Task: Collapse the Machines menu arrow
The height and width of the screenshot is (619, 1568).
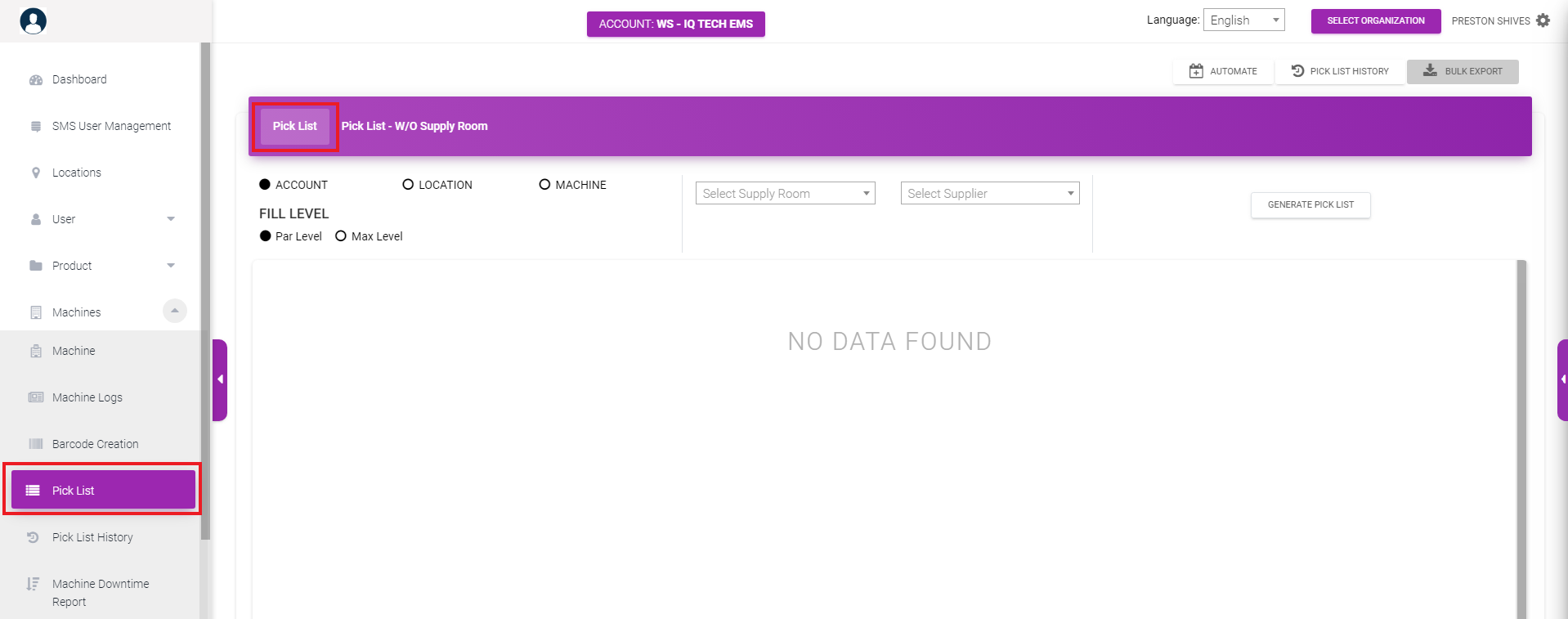Action: pyautogui.click(x=175, y=311)
